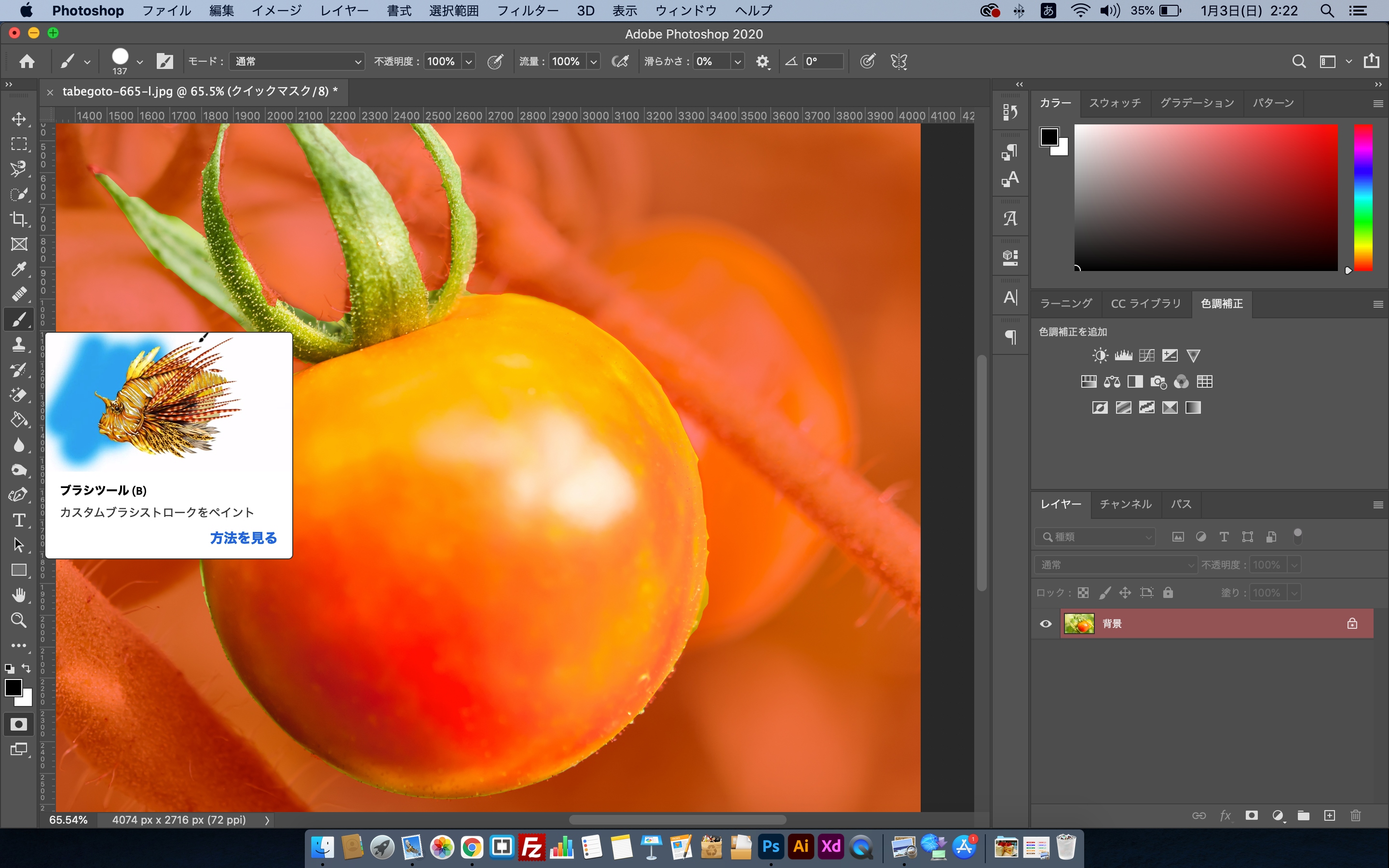Select the Rectangle shape tool
Image resolution: width=1389 pixels, height=868 pixels.
coord(19,570)
